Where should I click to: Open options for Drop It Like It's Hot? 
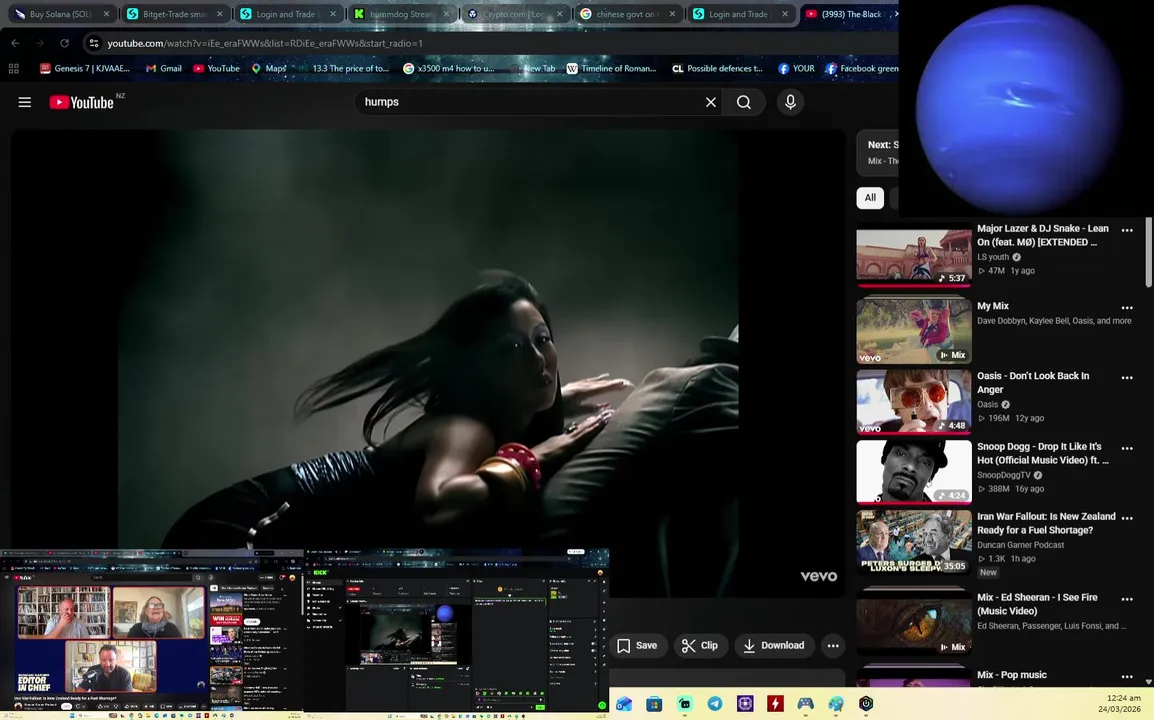(x=1127, y=448)
